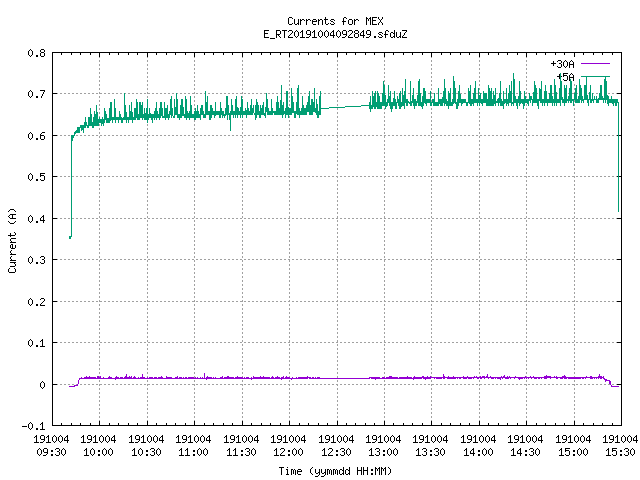Screen dimensions: 640x480
Task: Click the 0 y-axis tick label
Action: [42, 385]
